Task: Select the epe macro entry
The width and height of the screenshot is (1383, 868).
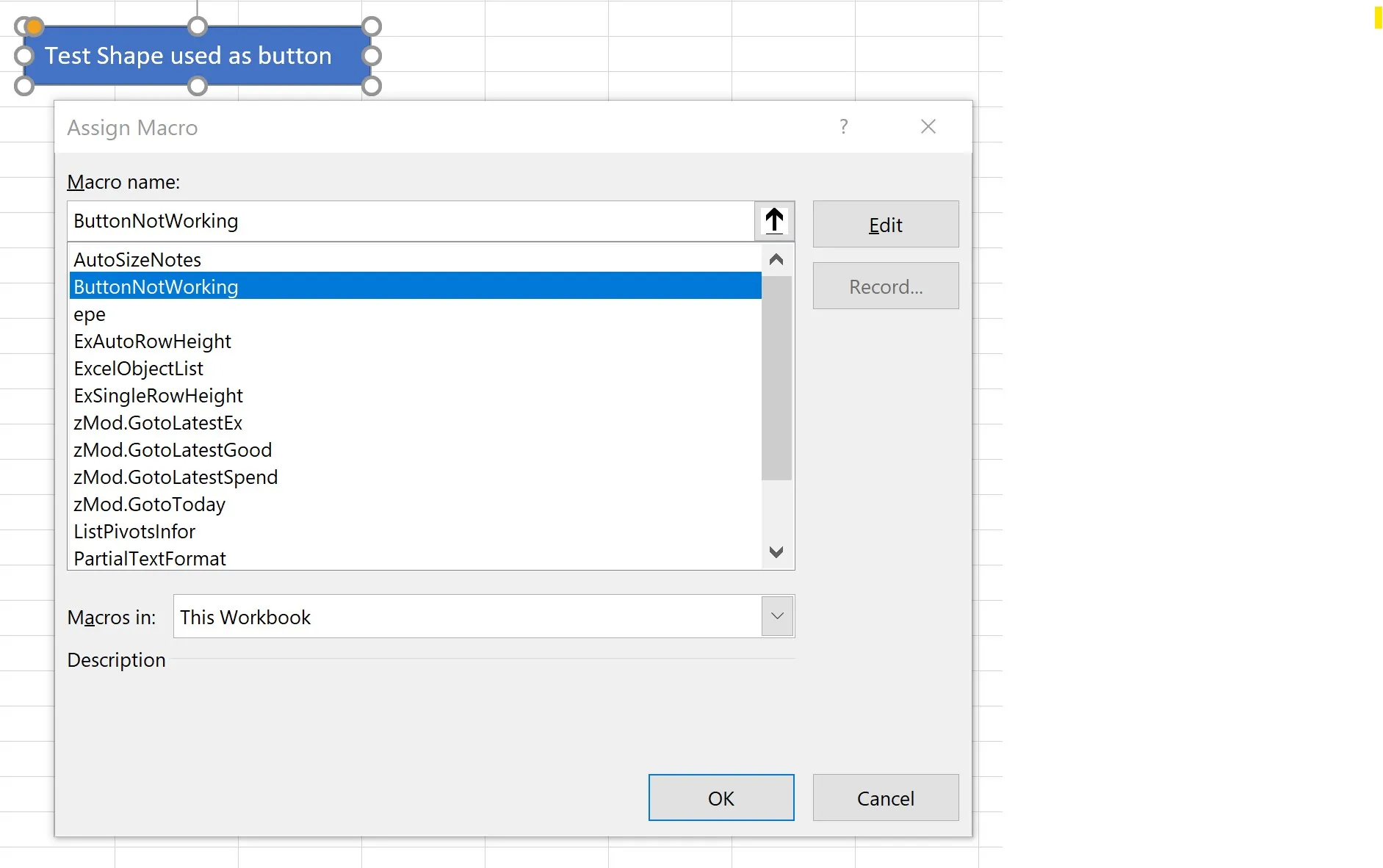Action: tap(90, 314)
